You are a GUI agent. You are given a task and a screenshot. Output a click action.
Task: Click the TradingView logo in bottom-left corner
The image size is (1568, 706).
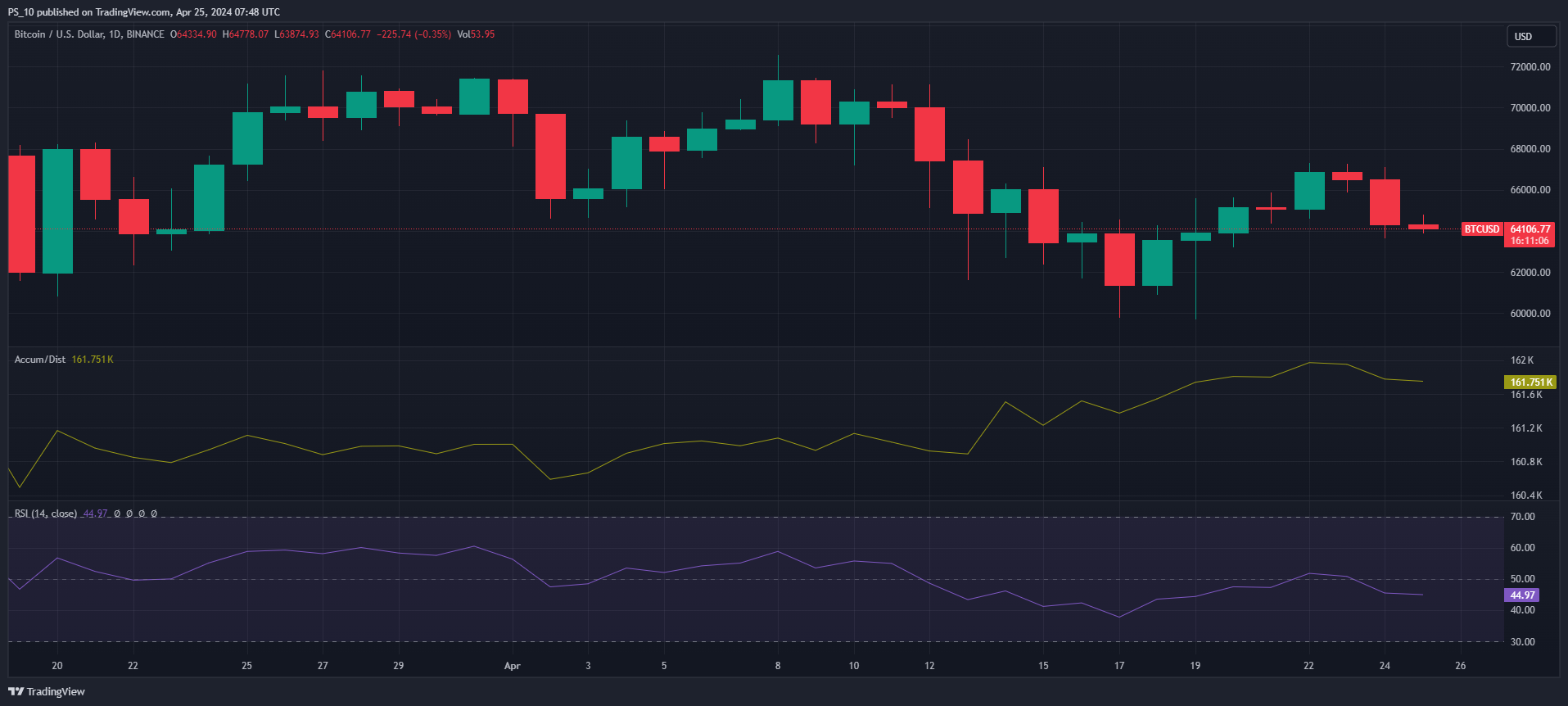pyautogui.click(x=47, y=691)
